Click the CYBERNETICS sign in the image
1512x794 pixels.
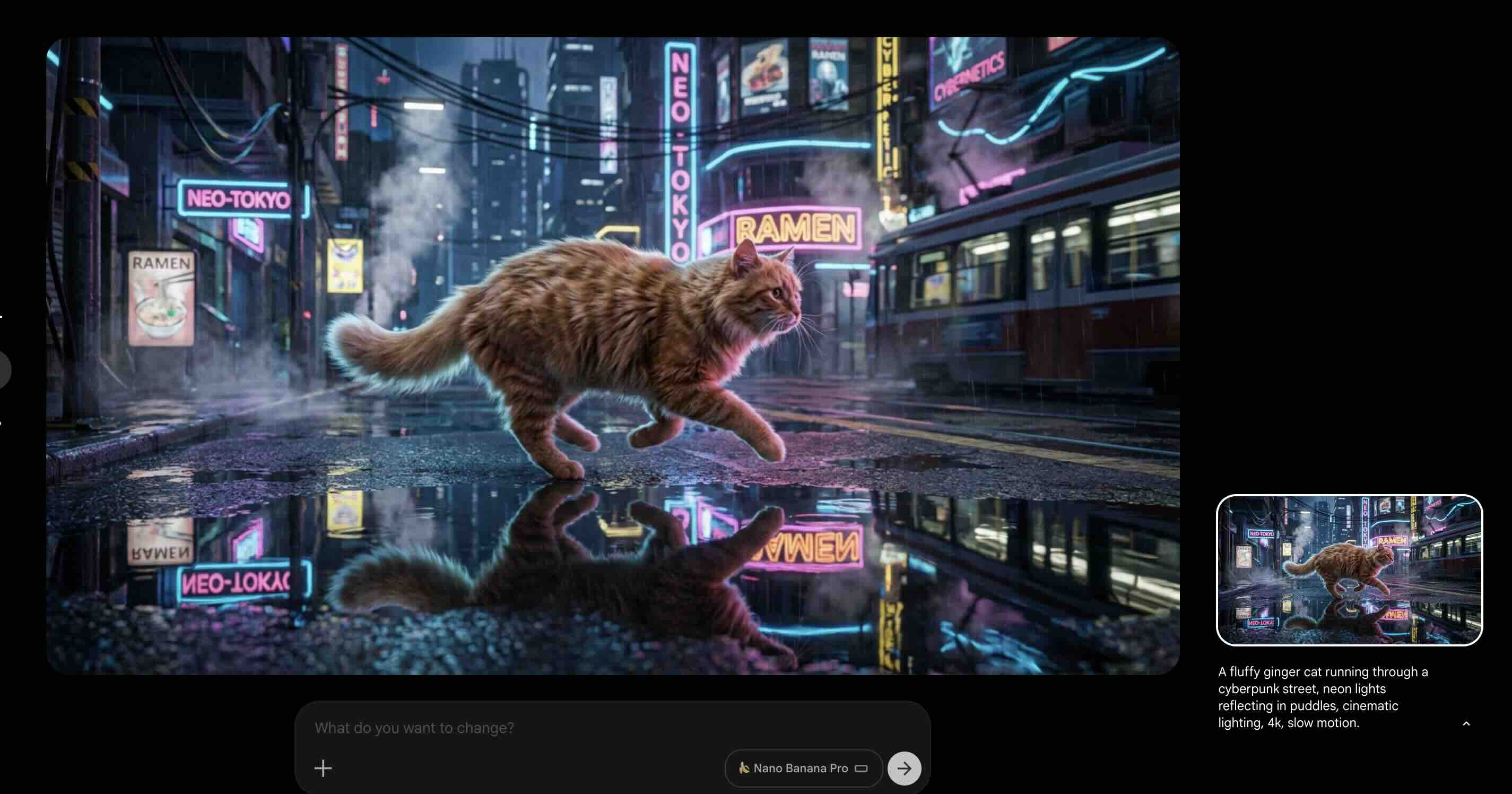(970, 76)
